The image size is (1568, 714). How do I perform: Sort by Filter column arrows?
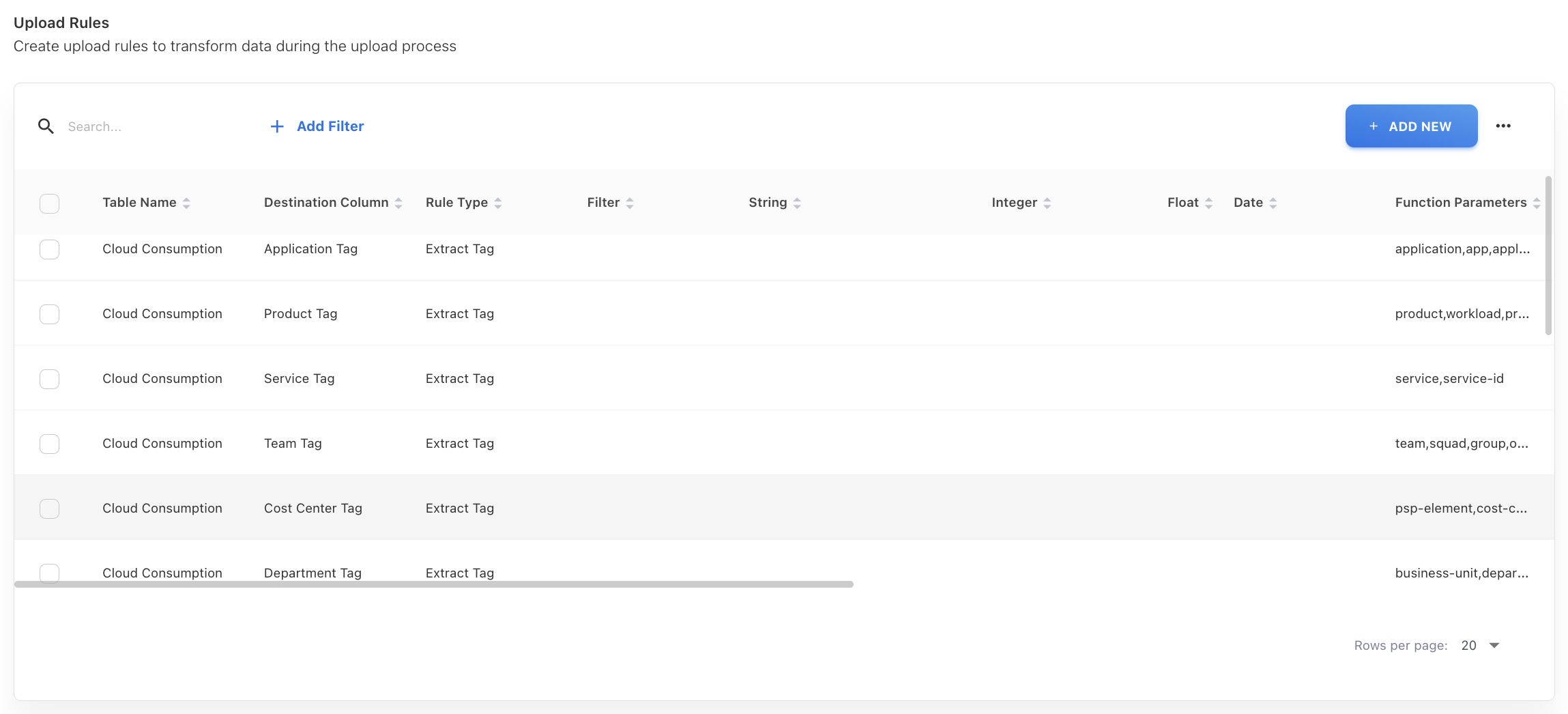tap(630, 203)
